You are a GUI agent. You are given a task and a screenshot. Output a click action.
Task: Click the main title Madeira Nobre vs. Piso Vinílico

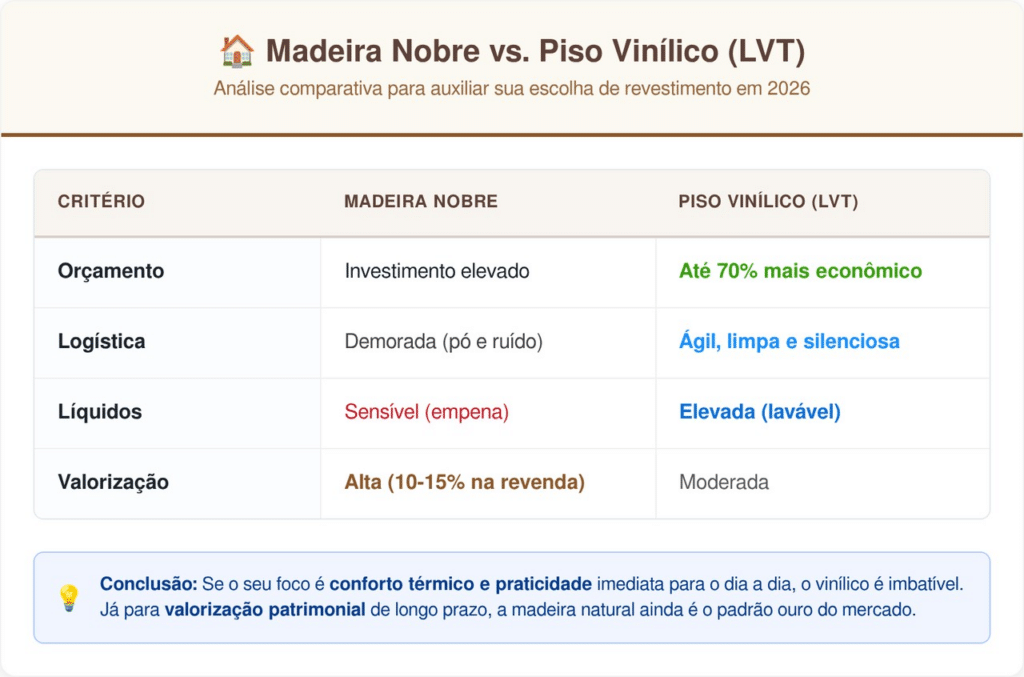click(x=535, y=50)
